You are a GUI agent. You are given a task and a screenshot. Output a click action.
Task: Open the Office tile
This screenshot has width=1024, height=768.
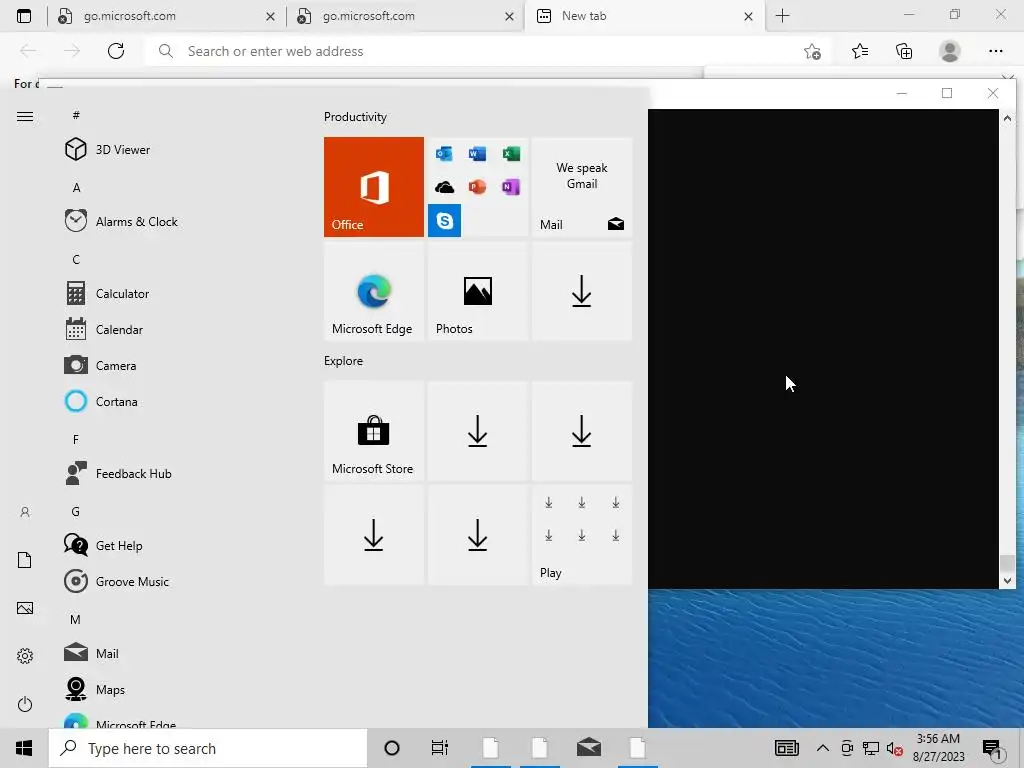click(x=374, y=187)
